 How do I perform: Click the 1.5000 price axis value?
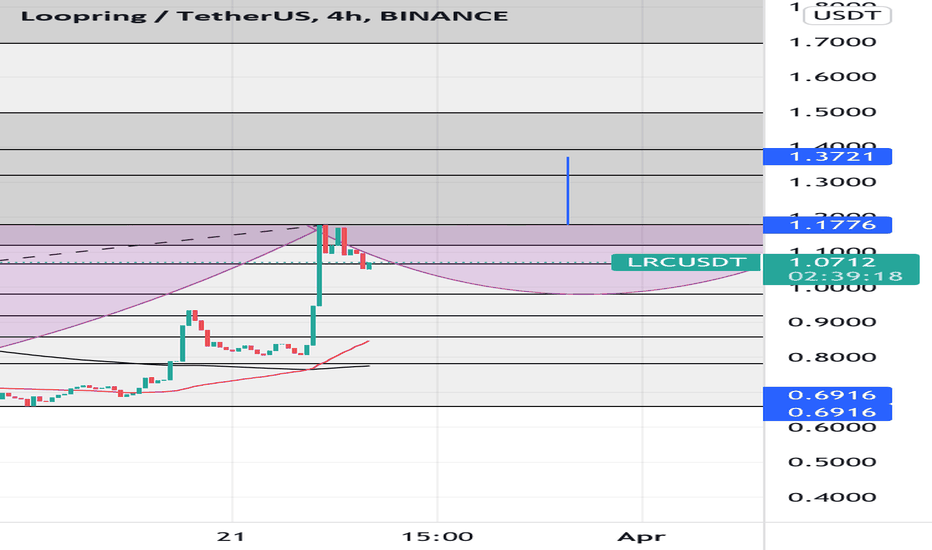(832, 112)
